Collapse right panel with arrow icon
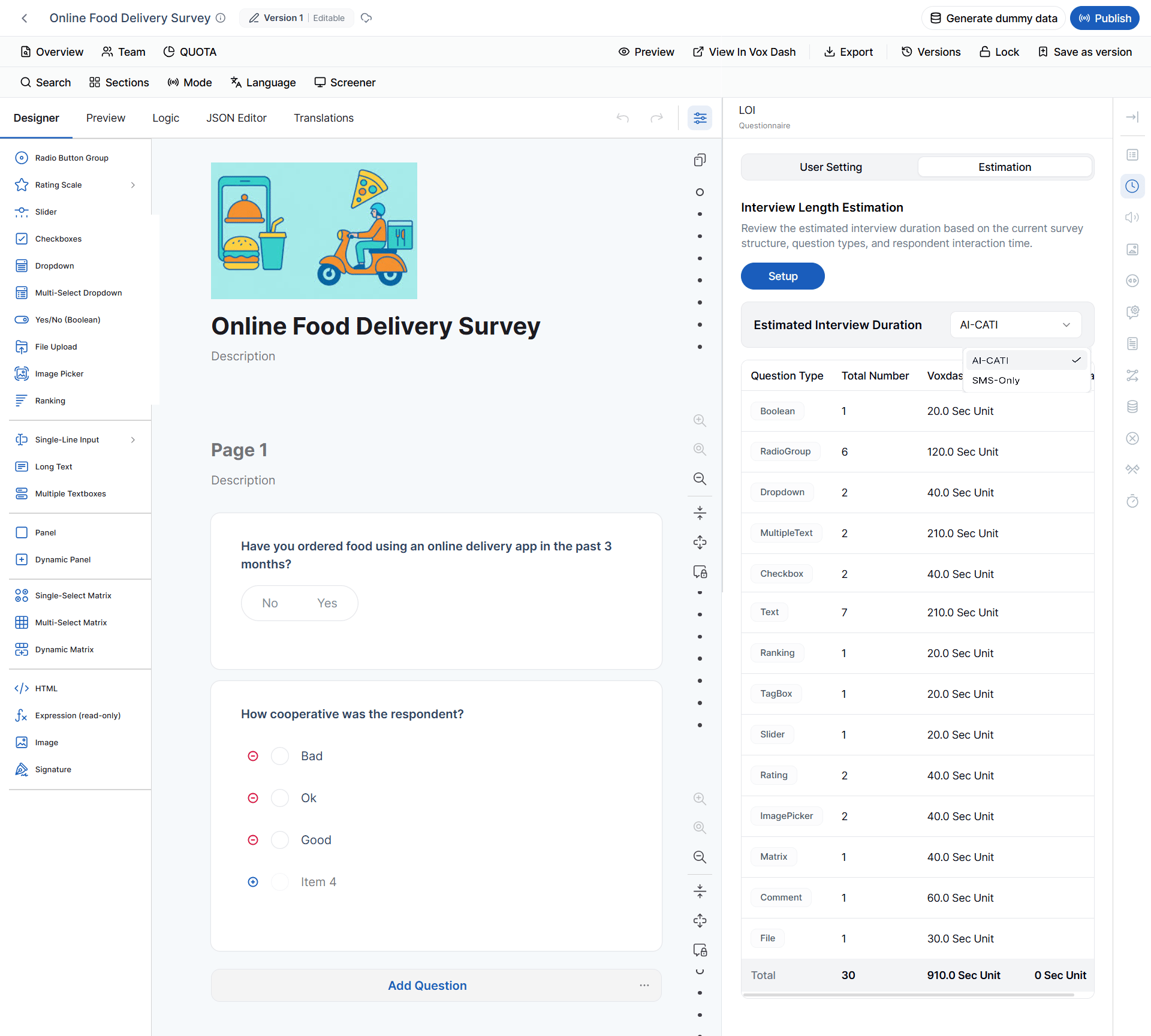1151x1036 pixels. [x=1132, y=117]
